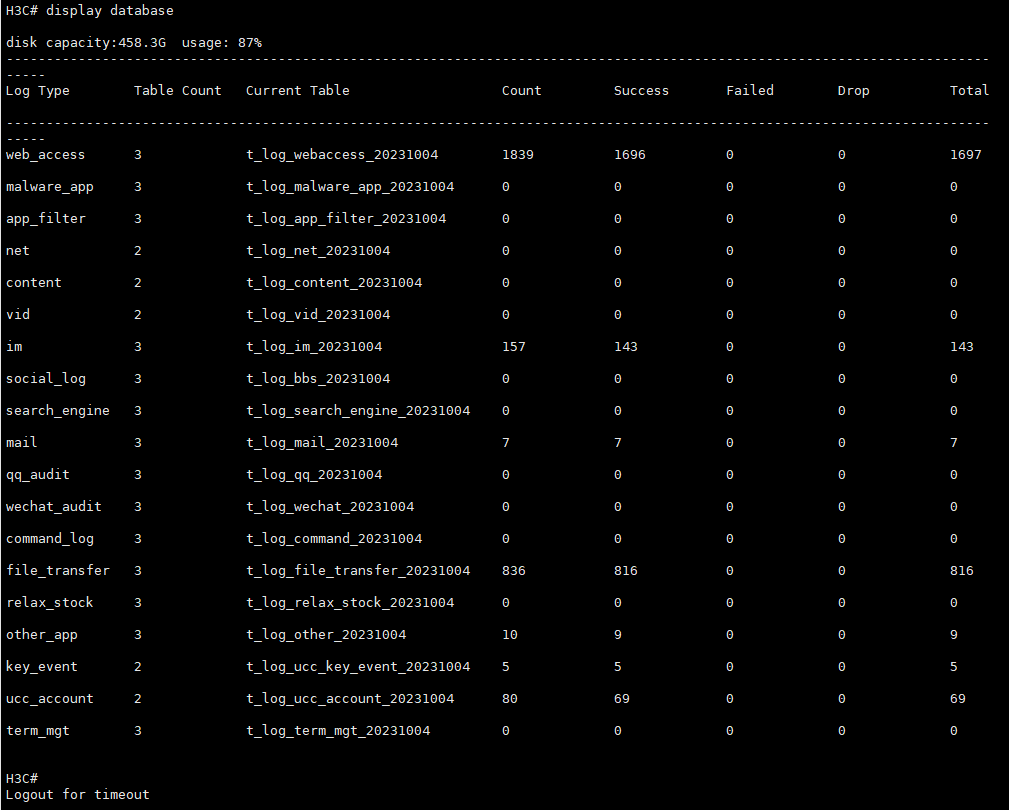The image size is (1009, 810).
Task: Click table name t_log_file_transfer_20231004
Action: (x=358, y=571)
